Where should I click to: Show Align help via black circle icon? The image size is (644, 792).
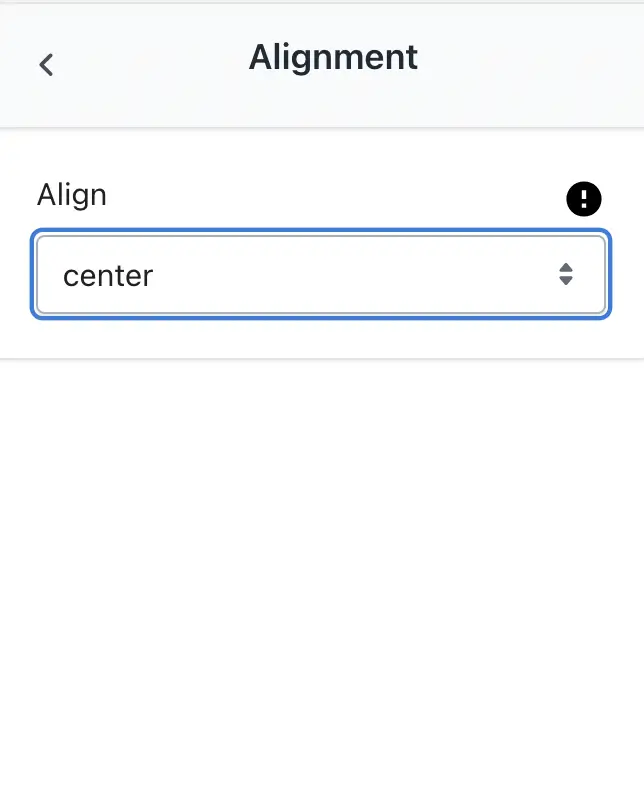pyautogui.click(x=583, y=199)
